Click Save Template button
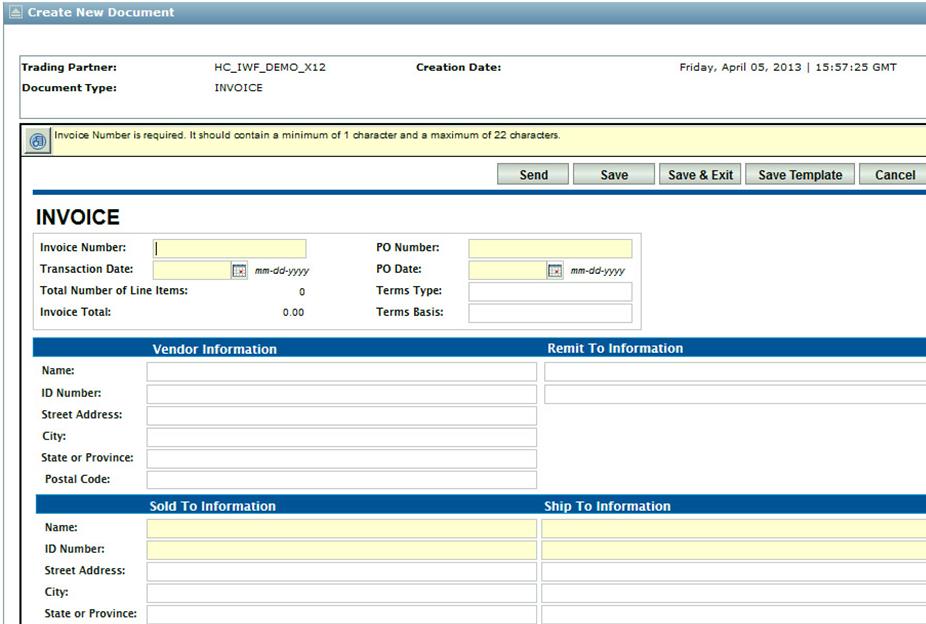Image resolution: width=926 pixels, height=624 pixels. coord(799,175)
